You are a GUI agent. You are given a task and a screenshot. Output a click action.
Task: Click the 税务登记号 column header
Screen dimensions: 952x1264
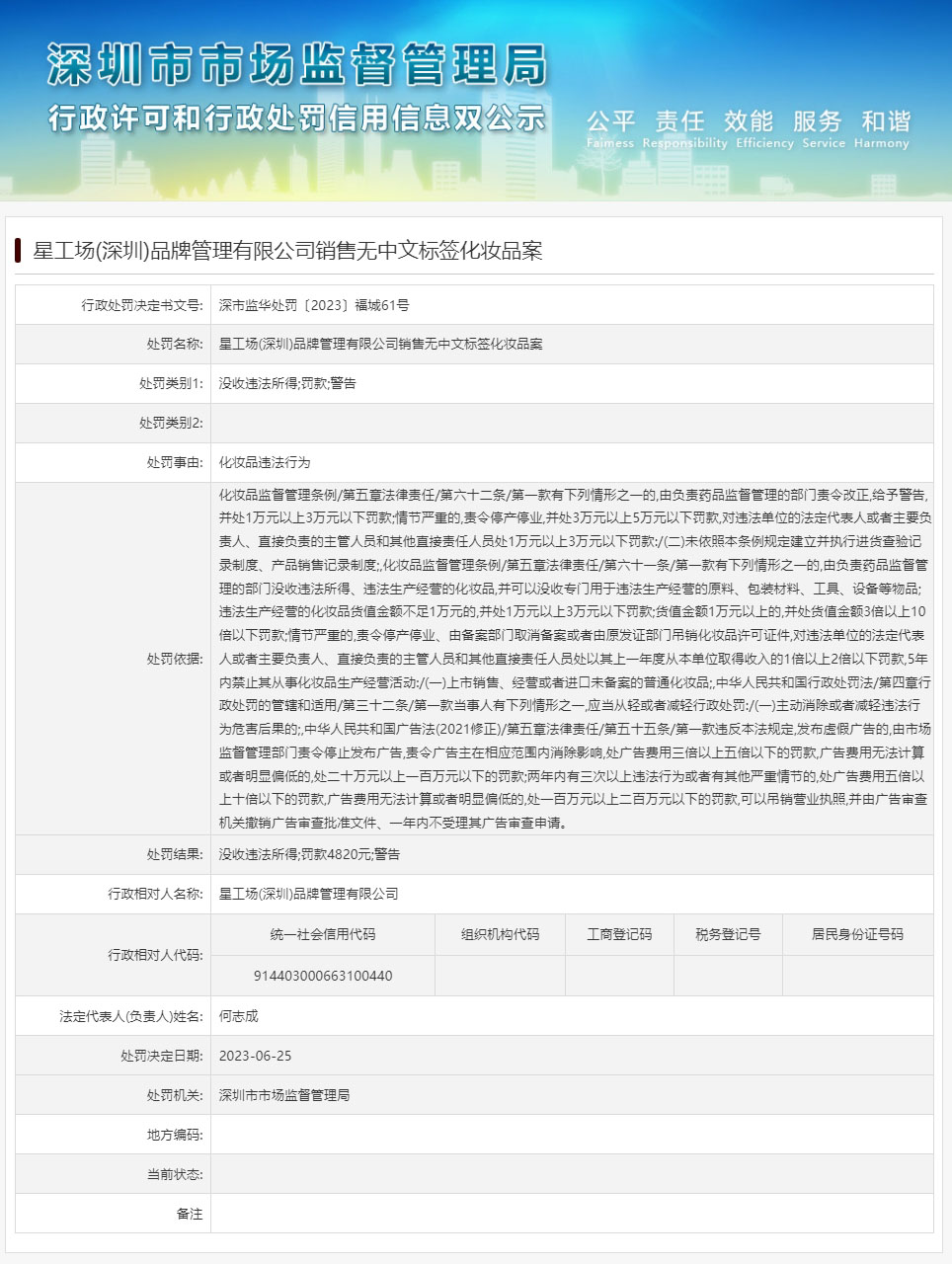click(728, 934)
